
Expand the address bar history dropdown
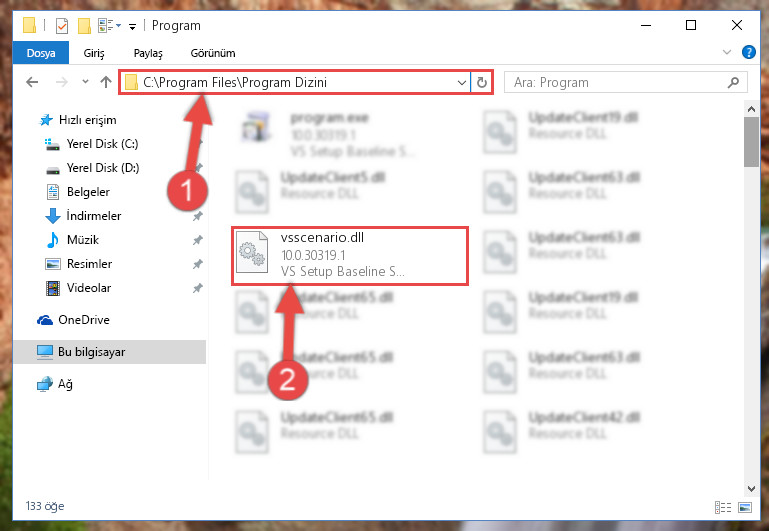[x=461, y=82]
